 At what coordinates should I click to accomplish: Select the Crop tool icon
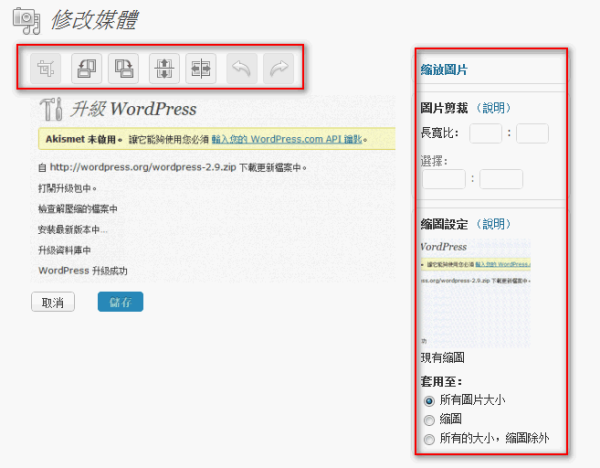coord(46,69)
